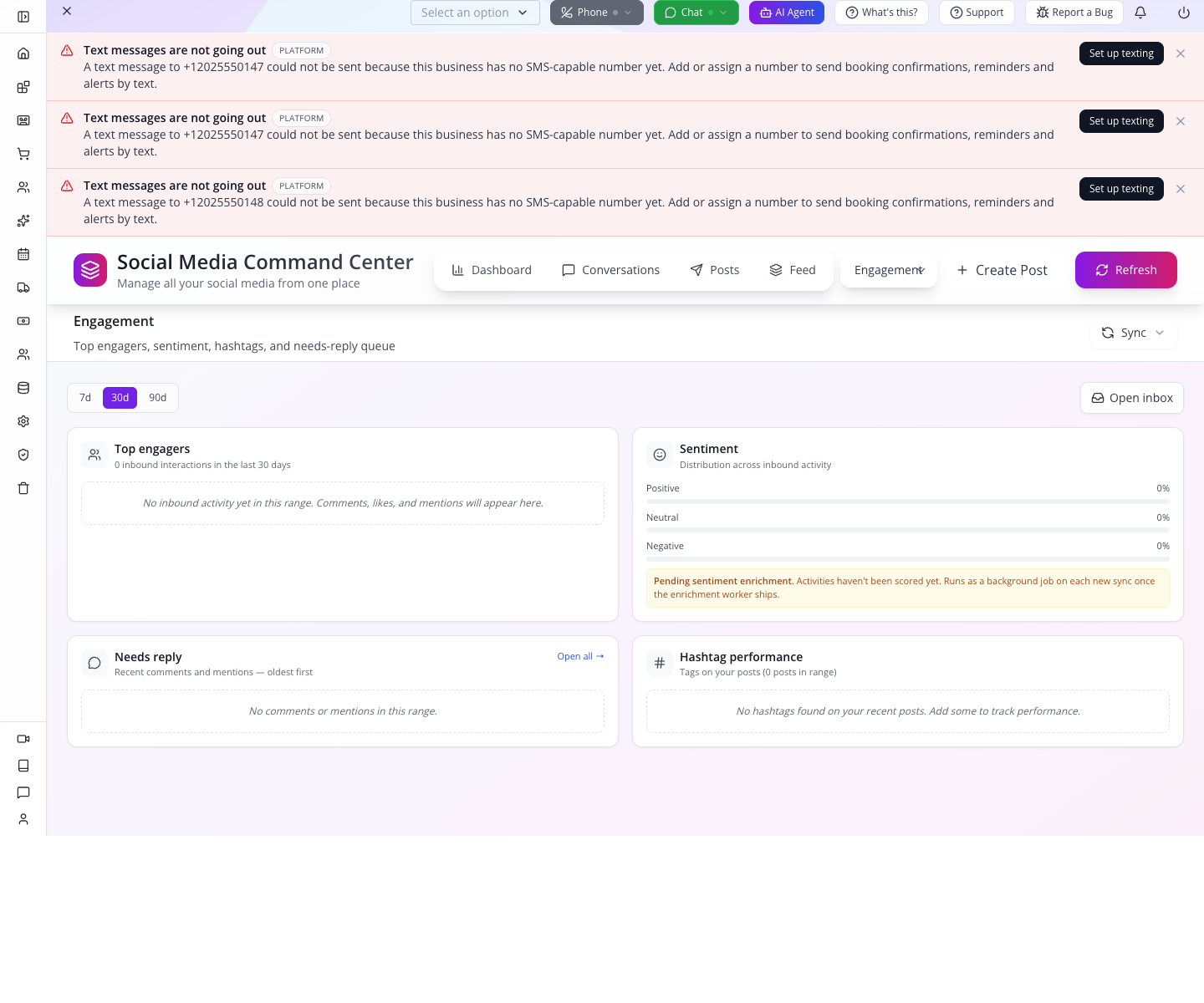Select the 30d time range

point(120,398)
